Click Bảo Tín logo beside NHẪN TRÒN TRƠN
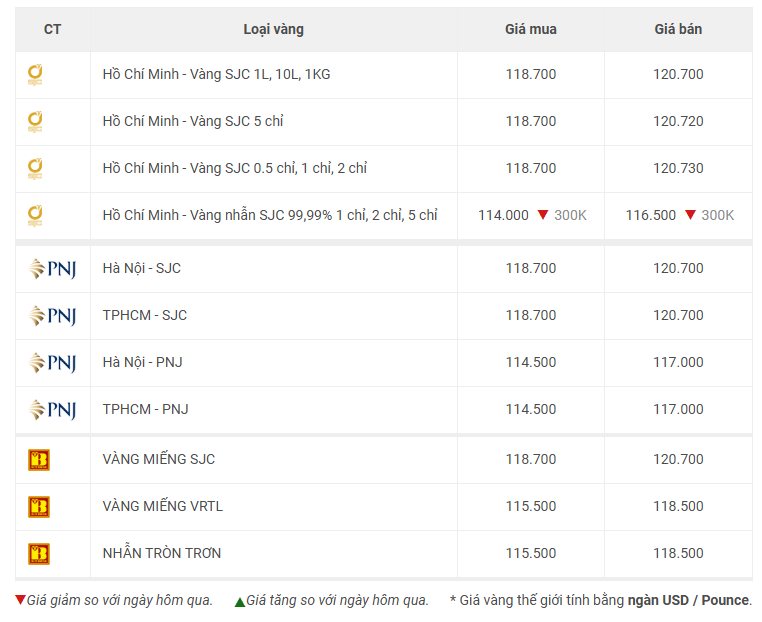 (39, 554)
